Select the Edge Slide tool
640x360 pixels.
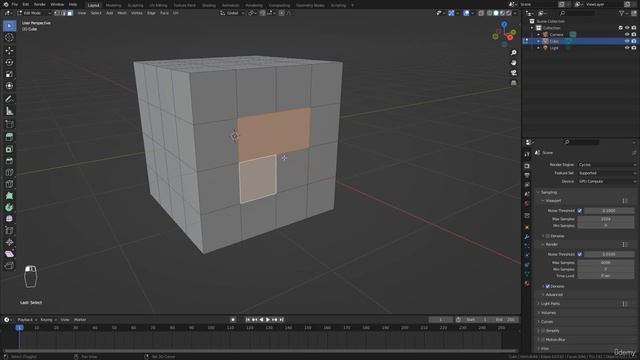(x=9, y=231)
